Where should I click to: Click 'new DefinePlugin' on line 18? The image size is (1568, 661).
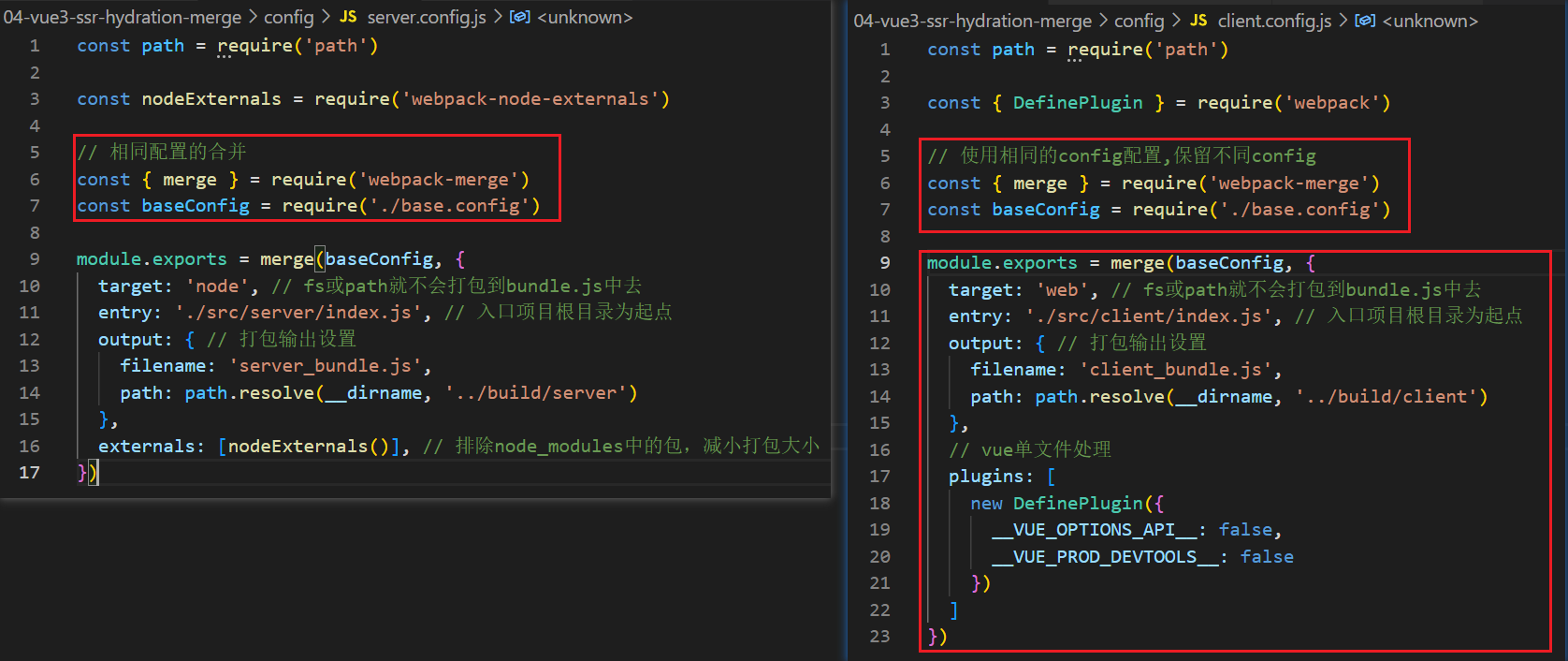point(1057,504)
